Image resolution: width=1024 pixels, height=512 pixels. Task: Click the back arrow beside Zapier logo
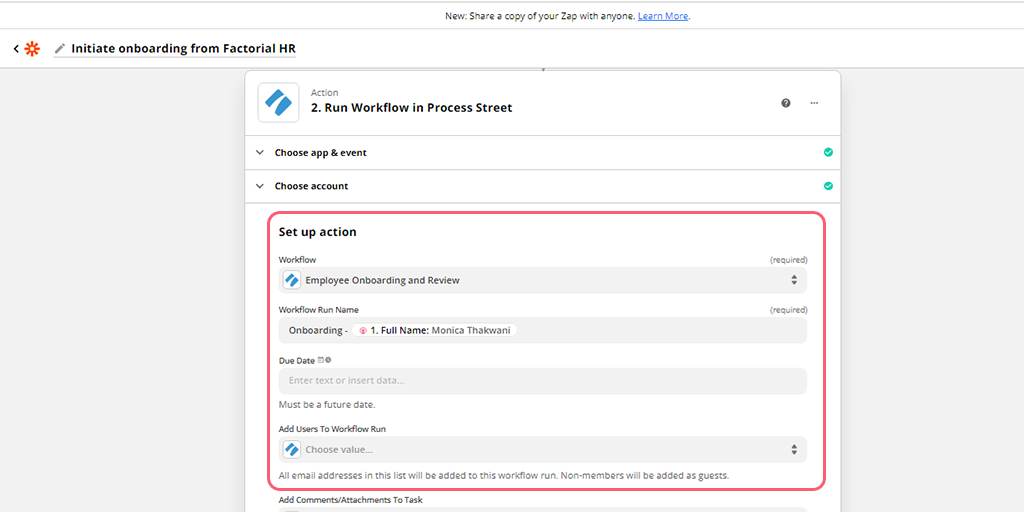[16, 49]
